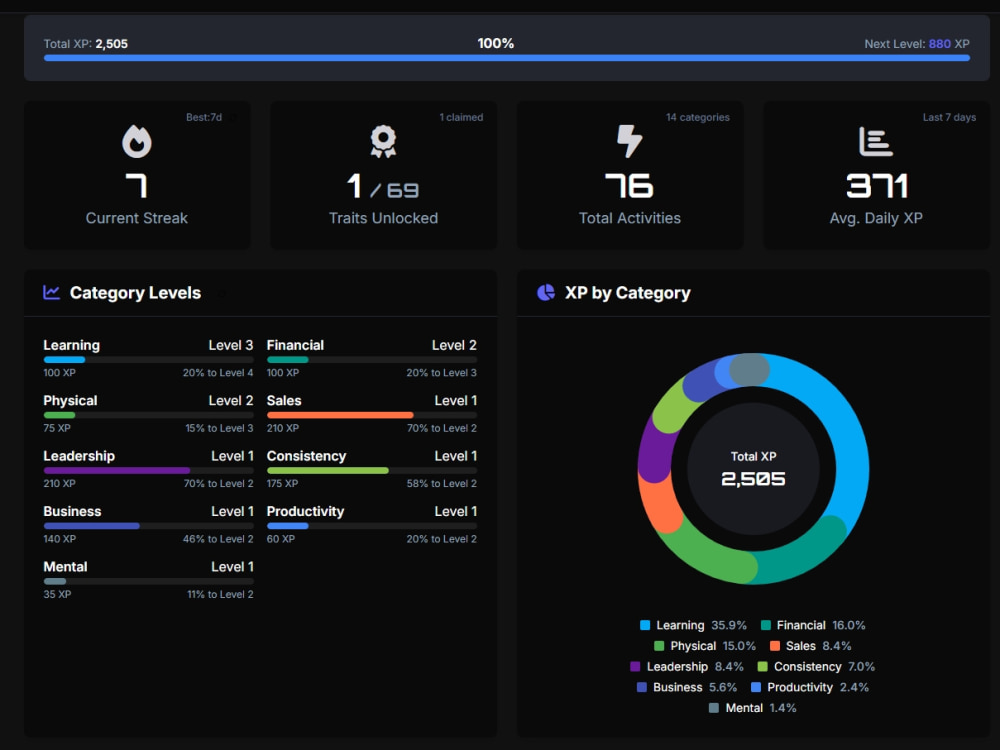Click 58% to Level 2 text
1000x750 pixels.
[x=442, y=483]
